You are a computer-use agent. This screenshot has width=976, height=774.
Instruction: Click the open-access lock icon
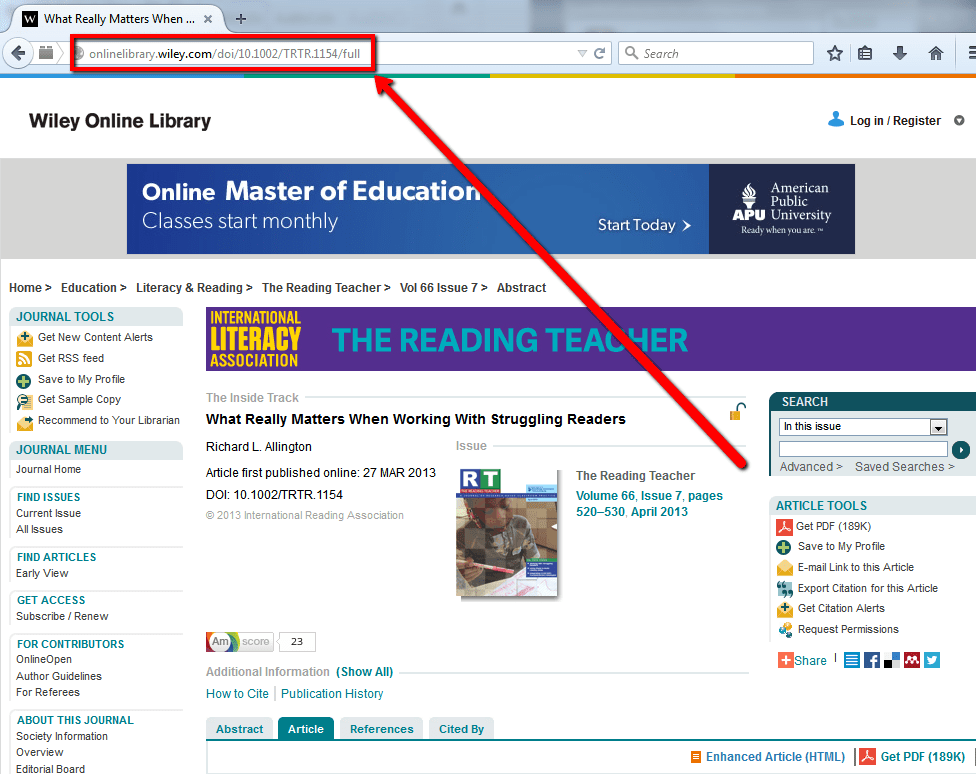point(737,410)
